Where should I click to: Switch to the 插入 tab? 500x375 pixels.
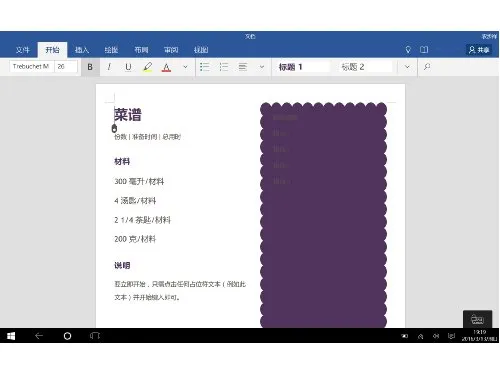[x=82, y=50]
